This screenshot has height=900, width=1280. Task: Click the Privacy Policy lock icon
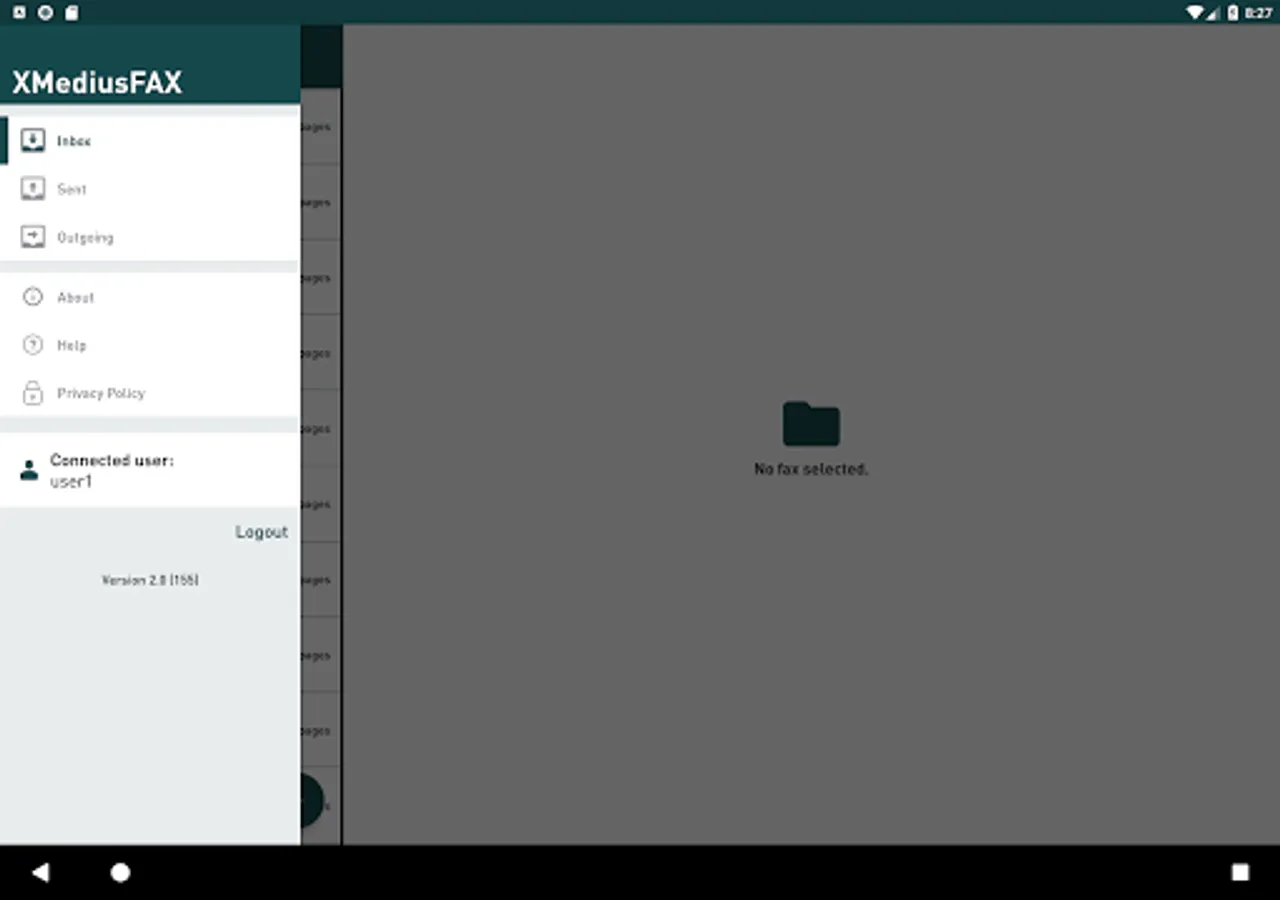33,393
